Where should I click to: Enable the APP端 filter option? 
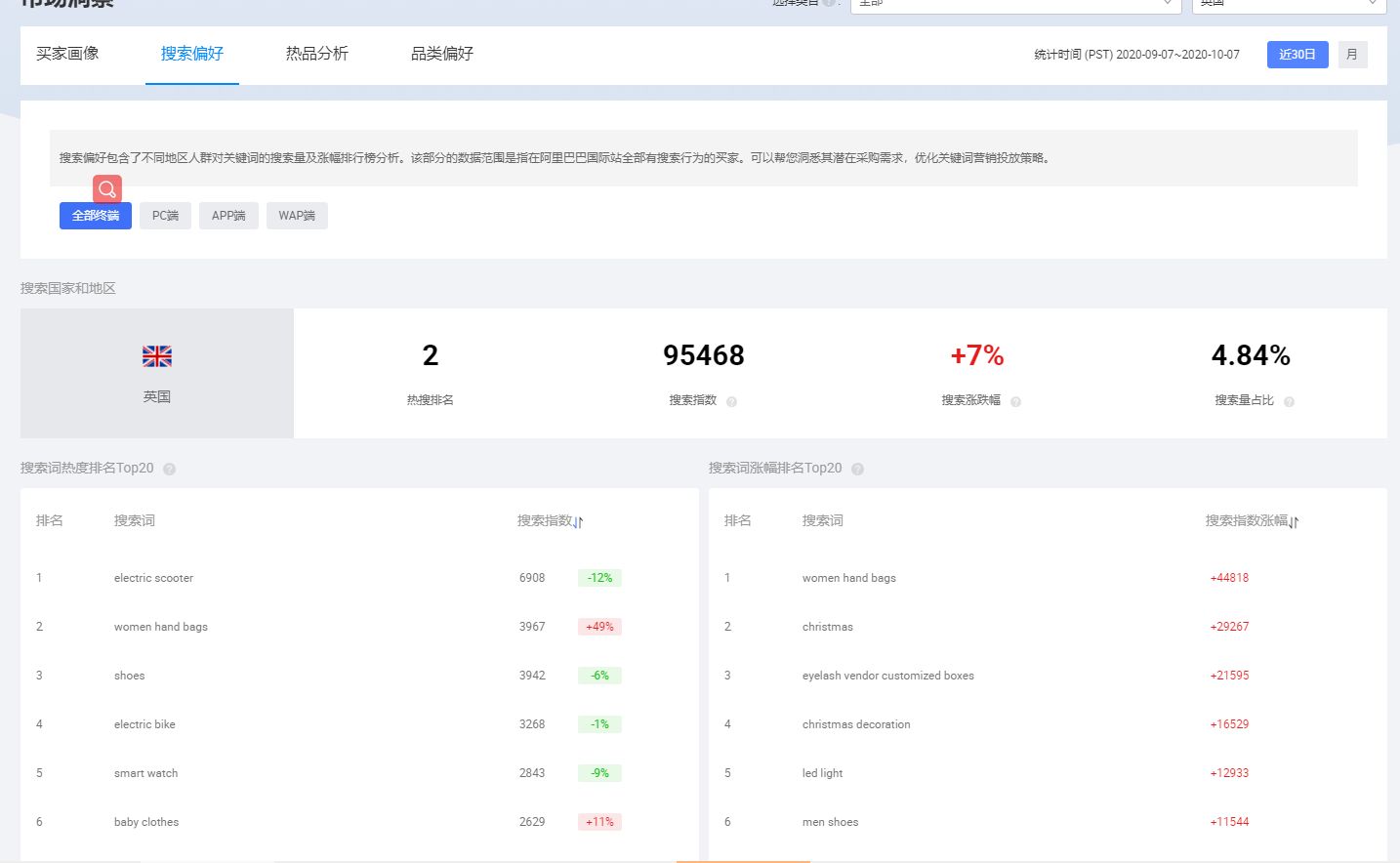tap(228, 215)
